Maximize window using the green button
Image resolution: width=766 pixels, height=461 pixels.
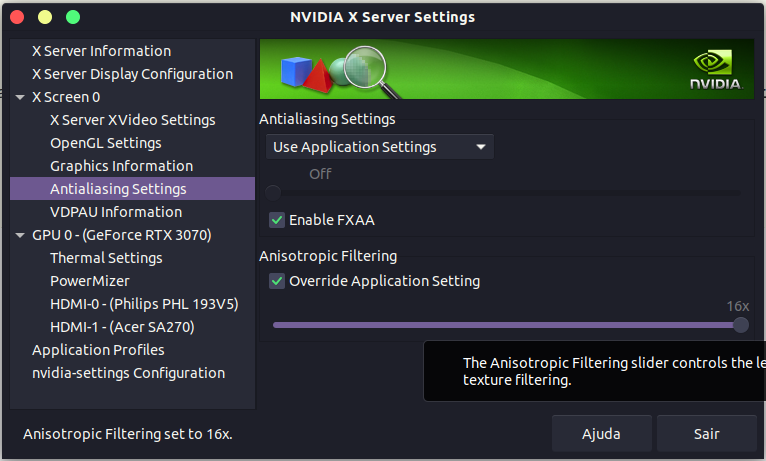(x=73, y=17)
